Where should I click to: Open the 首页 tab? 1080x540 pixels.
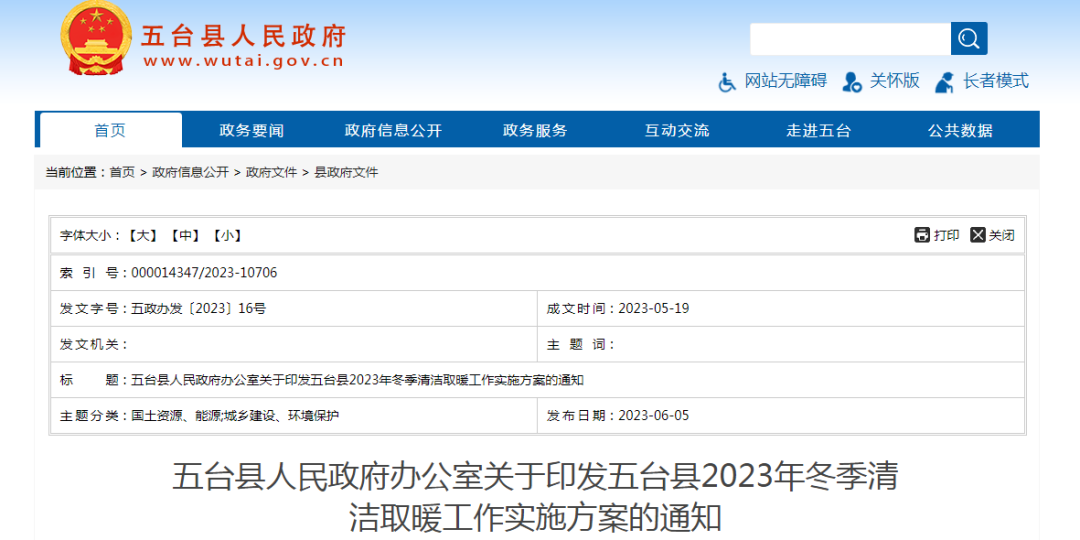pos(111,130)
